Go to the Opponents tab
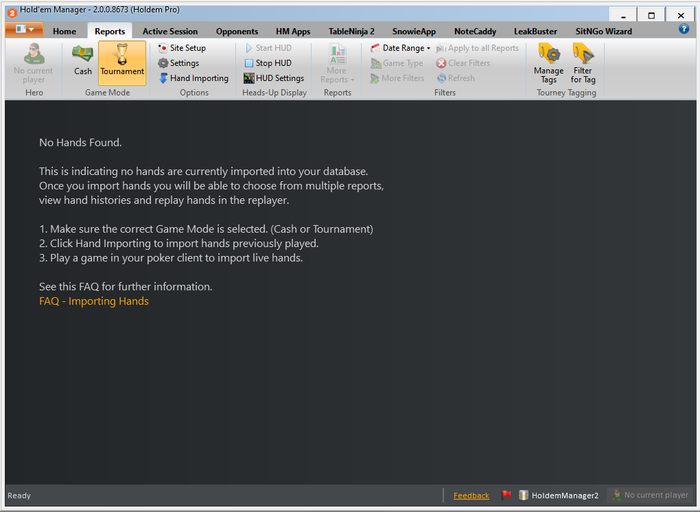 (237, 31)
